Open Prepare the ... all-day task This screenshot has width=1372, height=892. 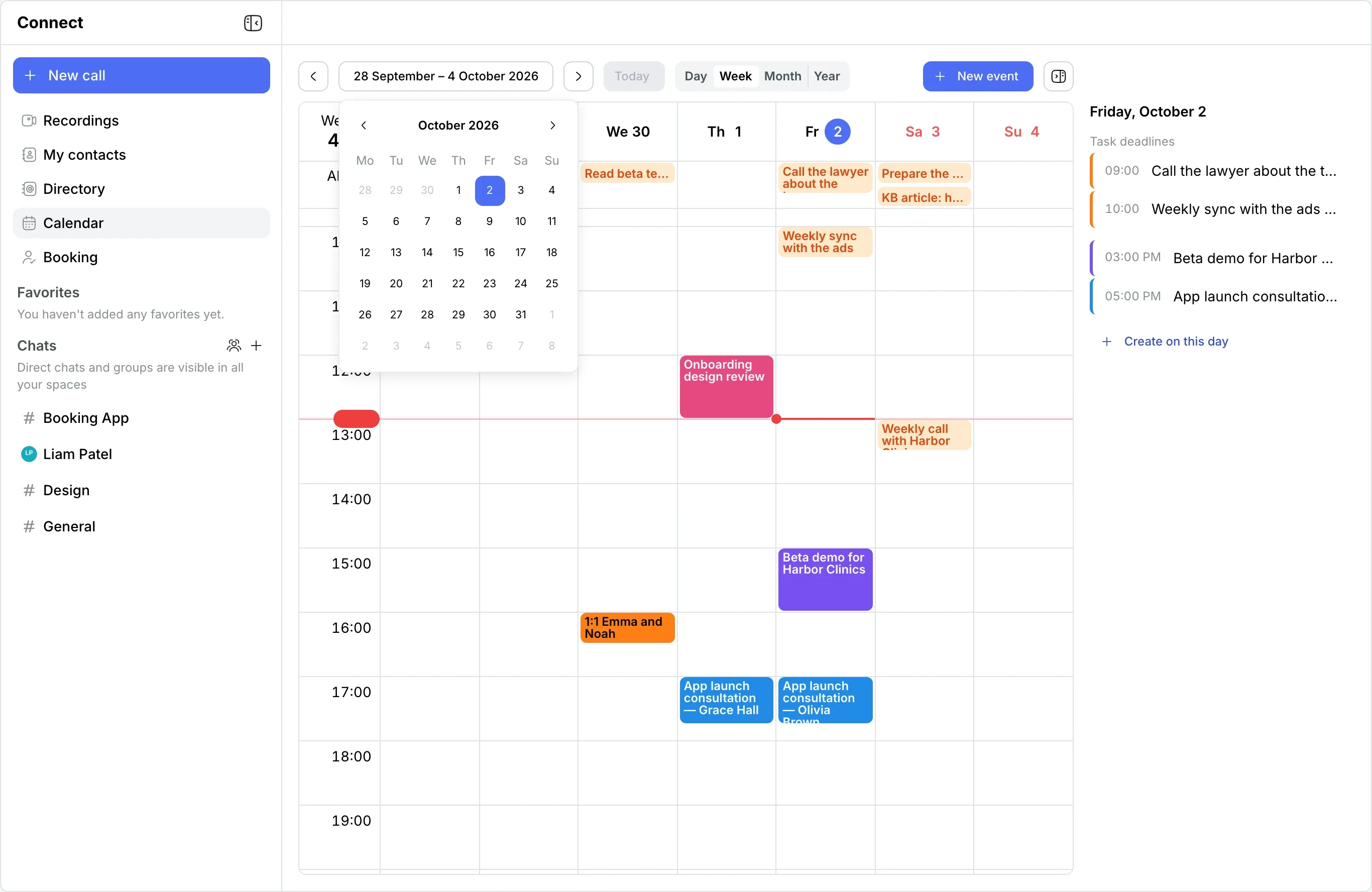[x=924, y=174]
